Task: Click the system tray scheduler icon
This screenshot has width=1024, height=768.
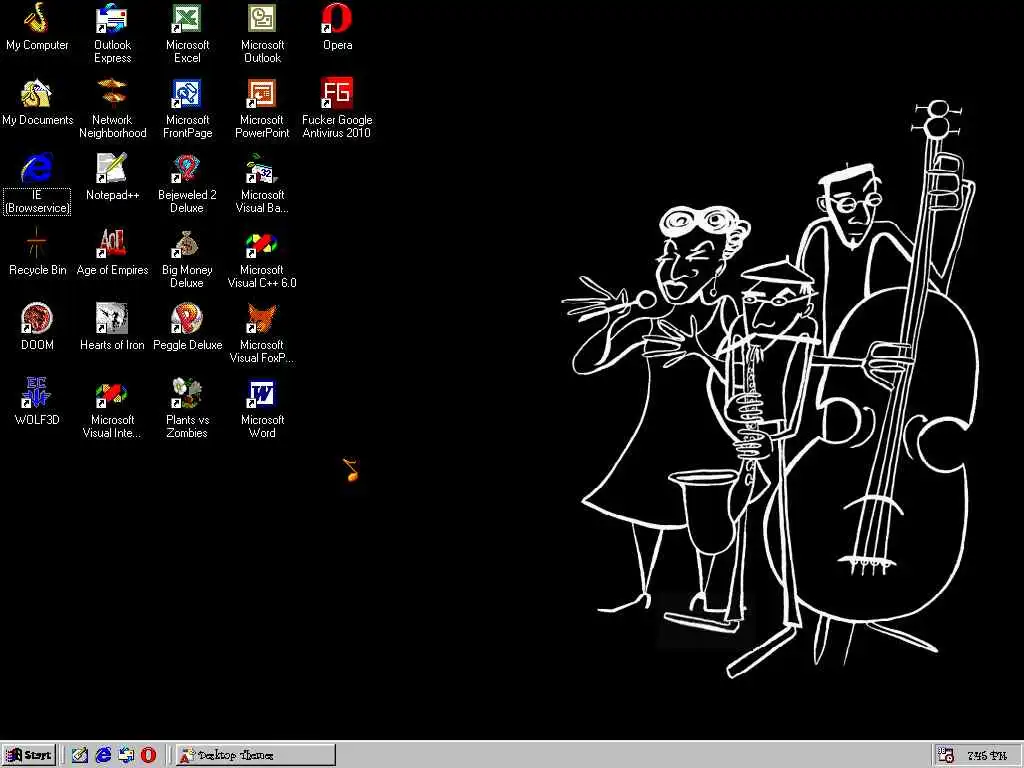Action: point(946,755)
